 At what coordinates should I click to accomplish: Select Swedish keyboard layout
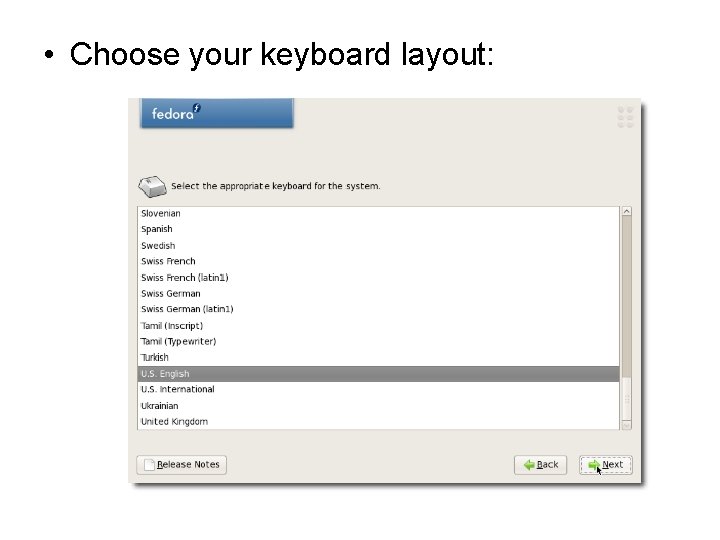[x=158, y=245]
